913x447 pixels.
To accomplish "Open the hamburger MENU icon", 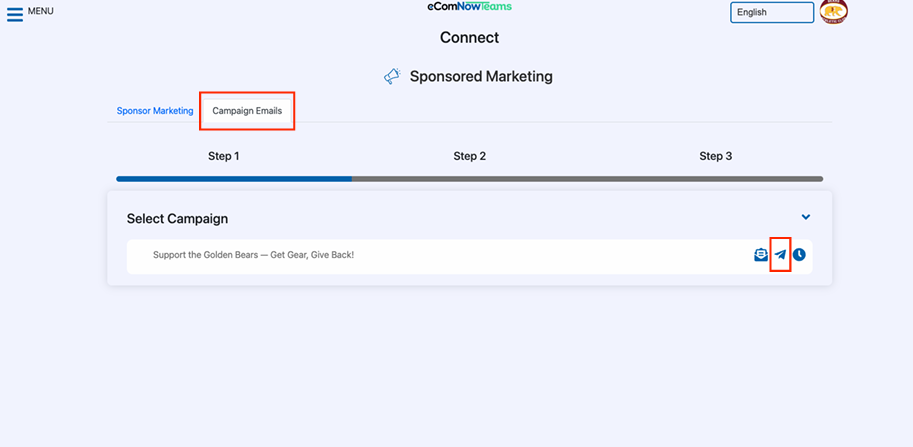I will pyautogui.click(x=15, y=14).
